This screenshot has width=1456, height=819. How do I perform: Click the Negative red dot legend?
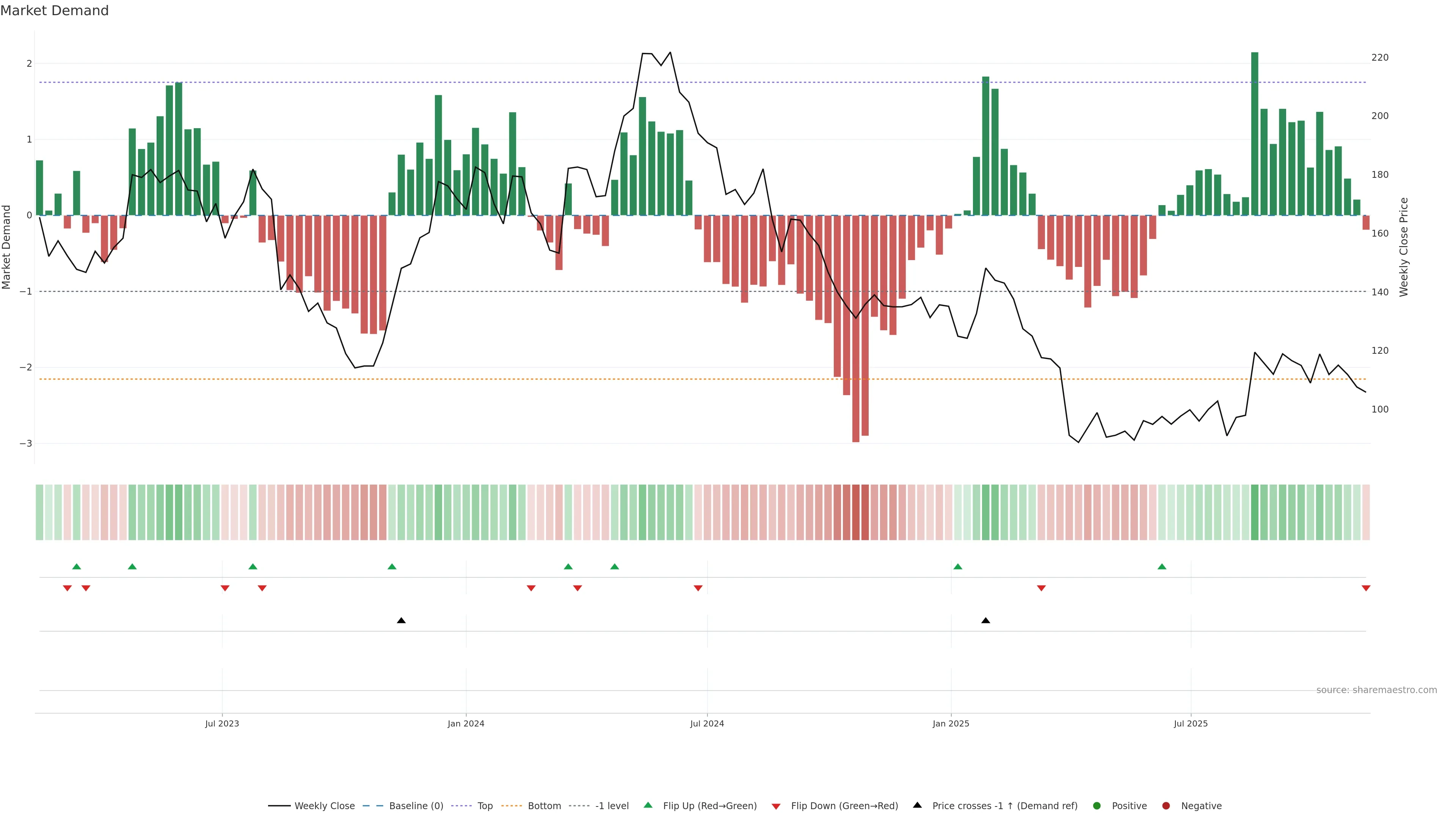click(x=1166, y=805)
